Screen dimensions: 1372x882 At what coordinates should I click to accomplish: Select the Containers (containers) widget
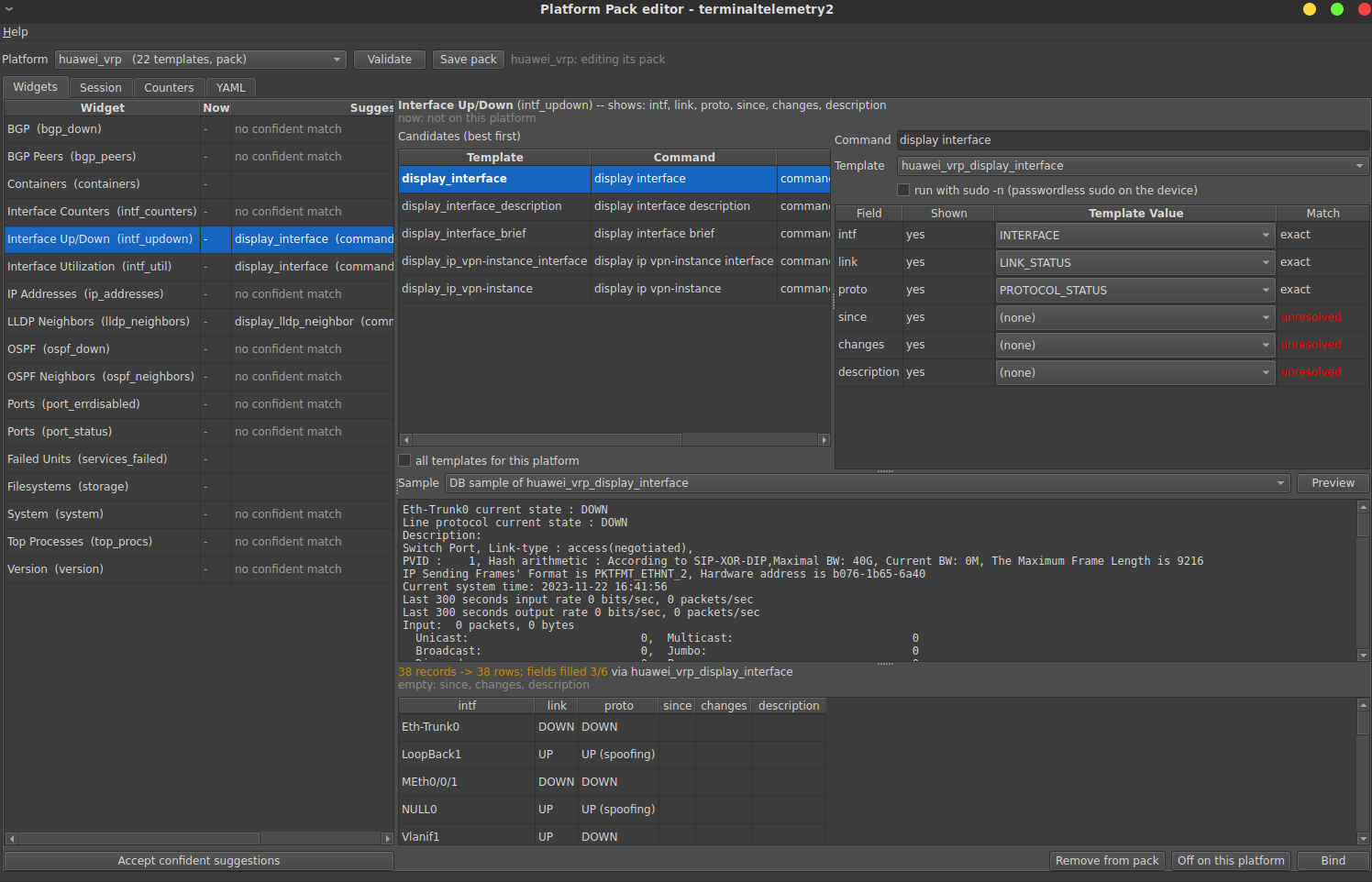[199, 184]
